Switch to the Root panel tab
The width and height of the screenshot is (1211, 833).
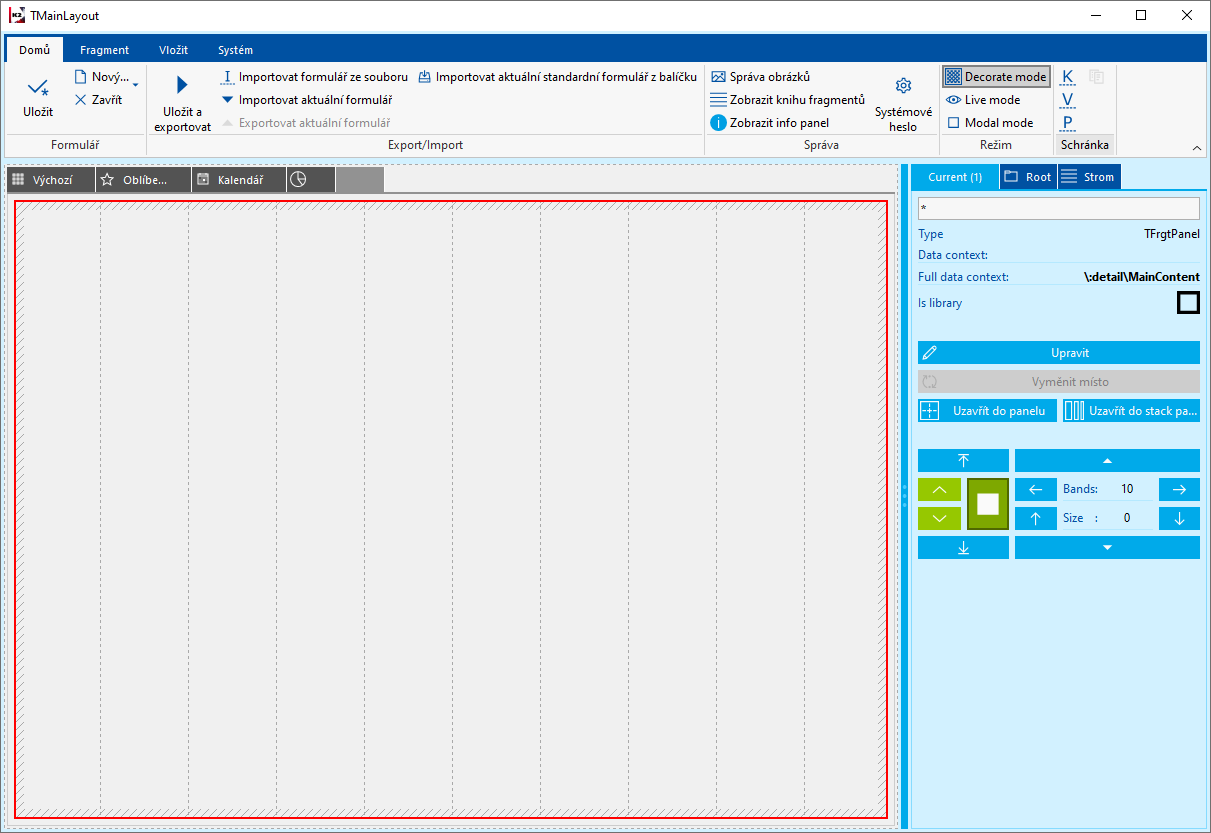point(1028,177)
